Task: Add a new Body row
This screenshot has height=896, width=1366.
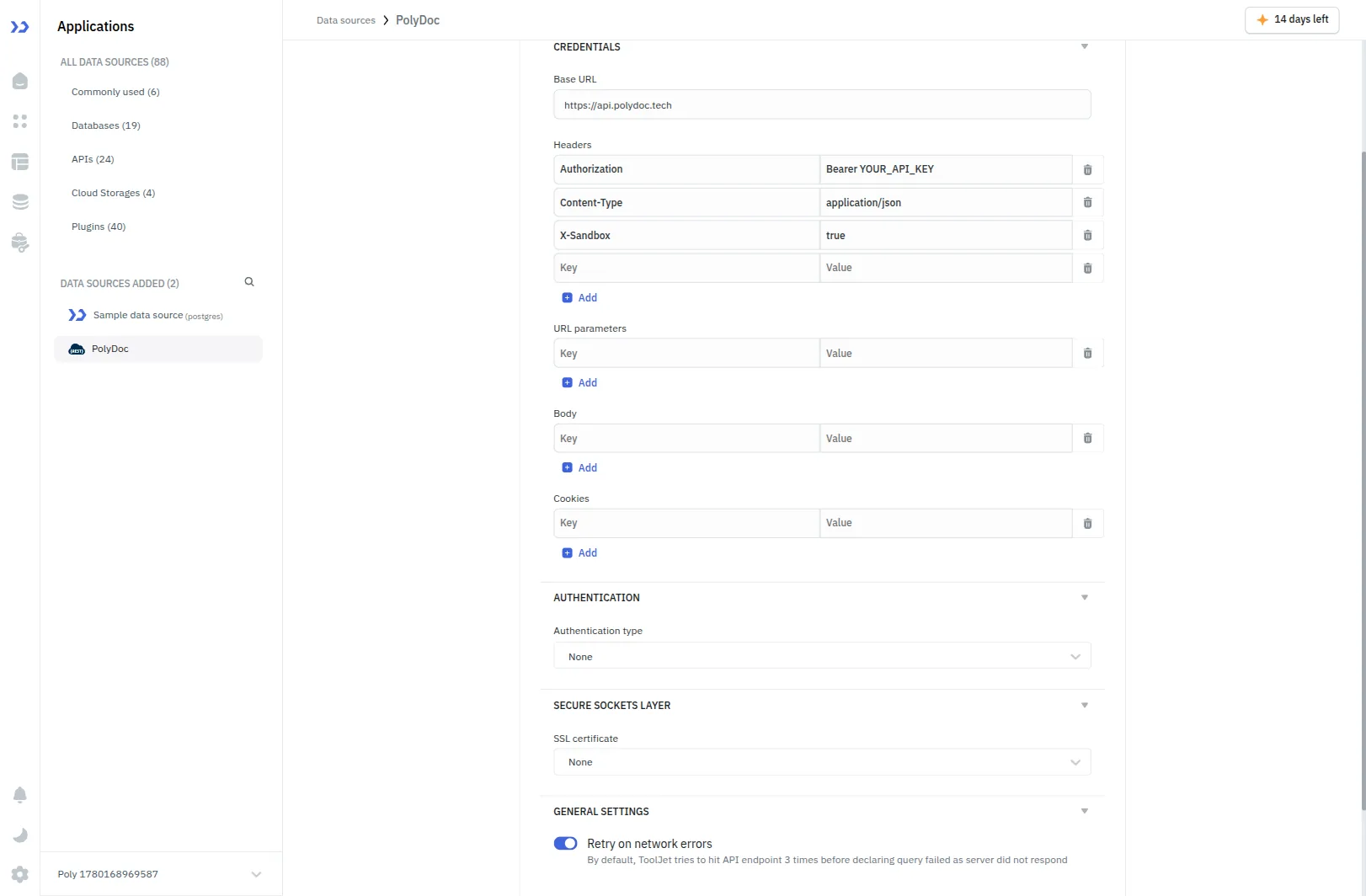Action: 579,468
